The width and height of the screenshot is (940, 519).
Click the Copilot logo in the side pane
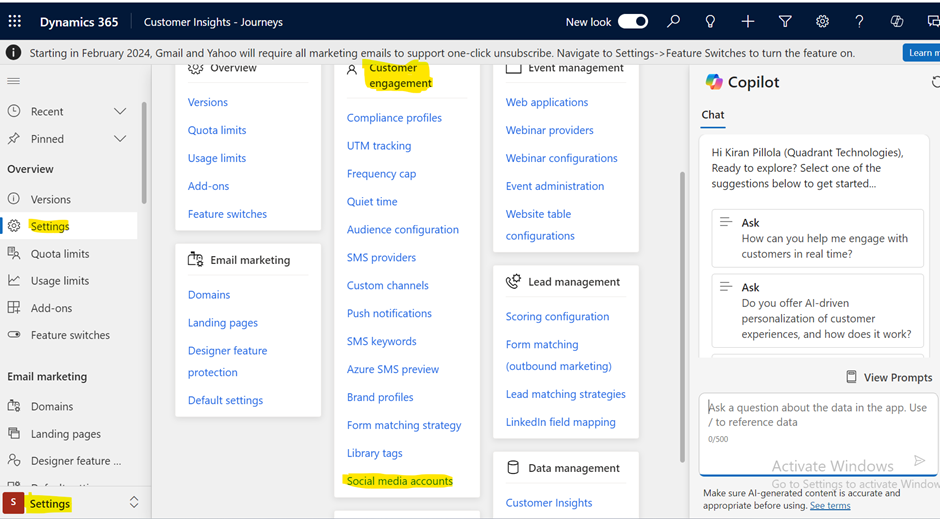tap(714, 82)
